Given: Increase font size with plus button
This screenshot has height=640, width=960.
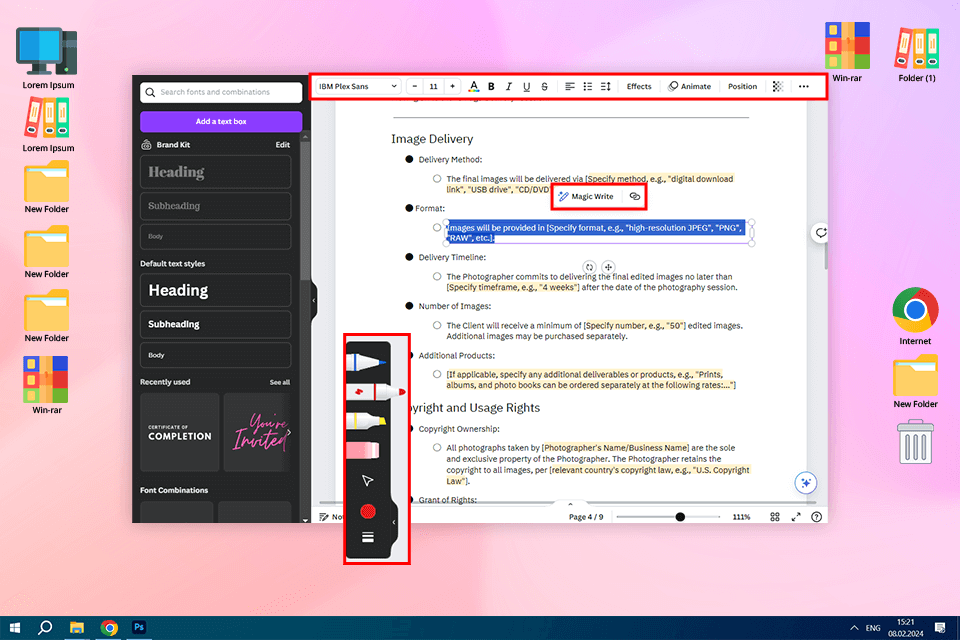Looking at the screenshot, I should (x=452, y=86).
